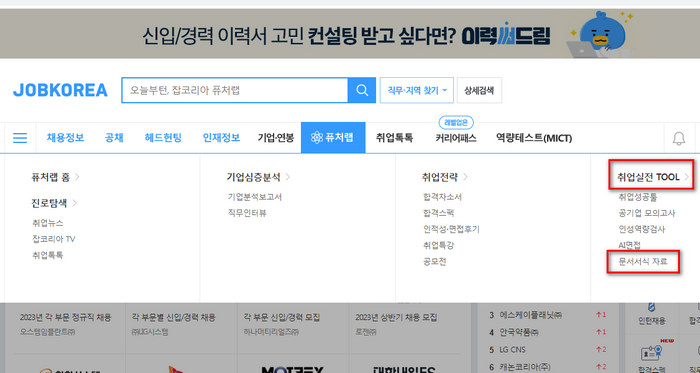Open the 직무인터뷰 link

coord(247,213)
